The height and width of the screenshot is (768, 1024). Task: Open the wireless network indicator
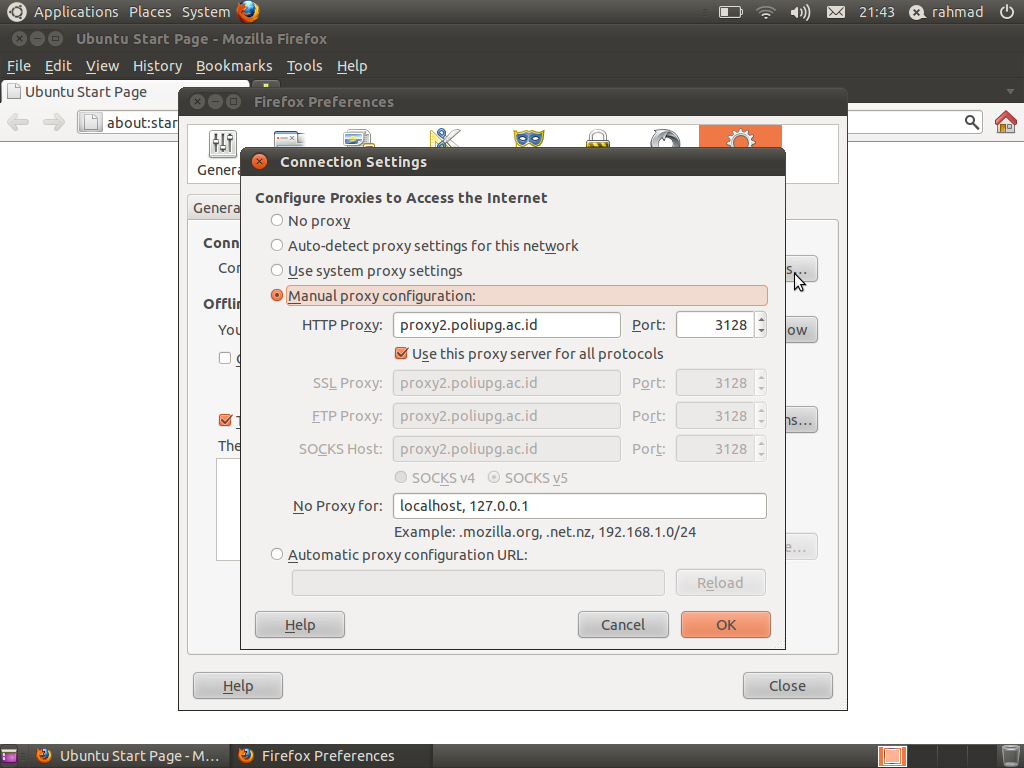pos(765,12)
